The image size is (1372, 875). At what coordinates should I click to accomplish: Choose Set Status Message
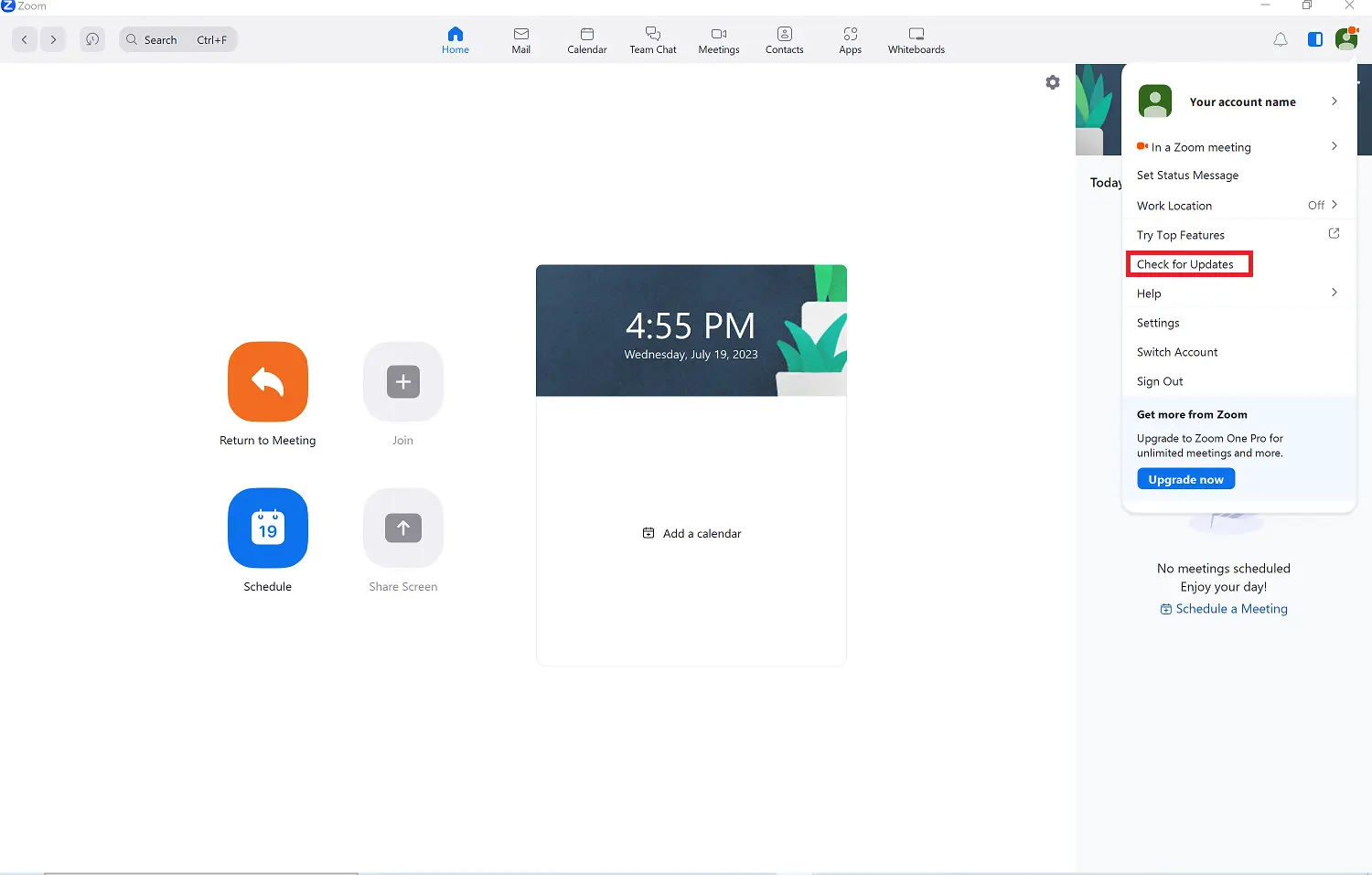coord(1187,176)
